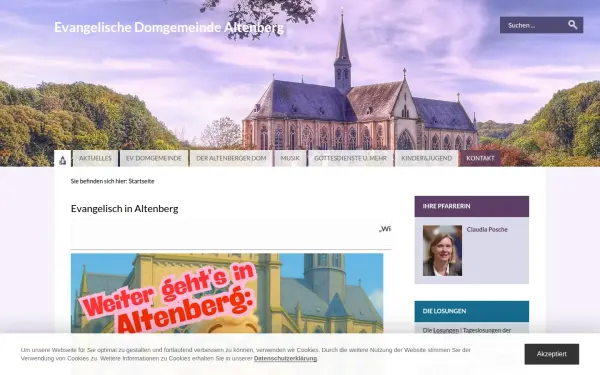Go to the Kontakt page
600x375 pixels.
(480, 158)
